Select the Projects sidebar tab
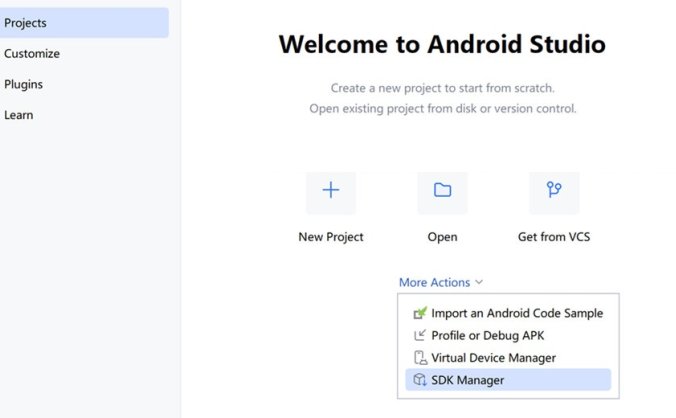The height and width of the screenshot is (418, 676). pyautogui.click(x=84, y=23)
